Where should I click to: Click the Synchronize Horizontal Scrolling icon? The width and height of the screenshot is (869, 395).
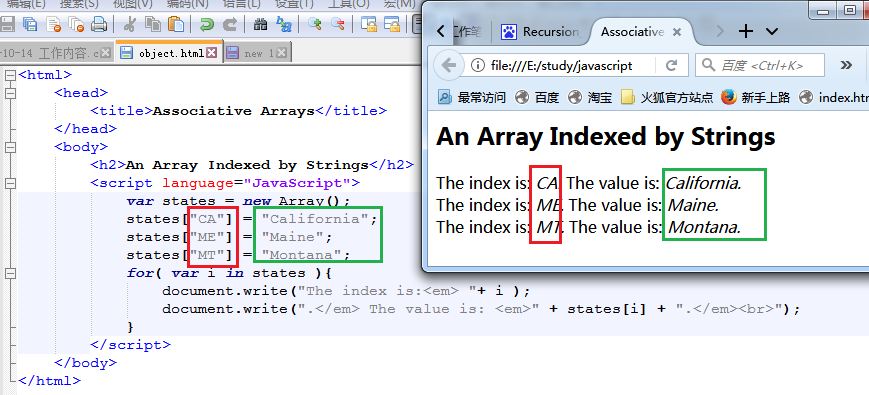coord(392,24)
